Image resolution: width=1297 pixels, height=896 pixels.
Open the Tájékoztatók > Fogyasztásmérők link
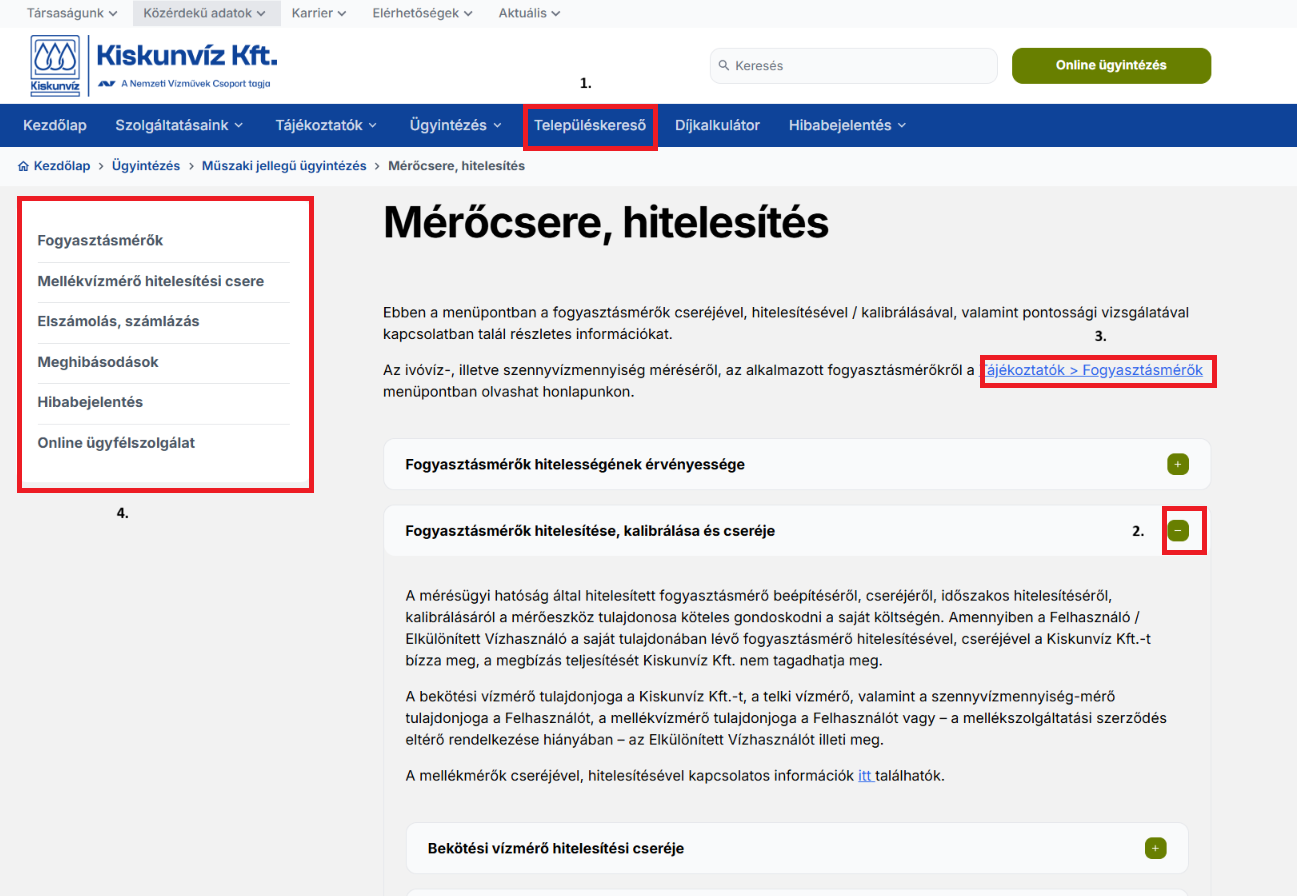pos(1097,370)
